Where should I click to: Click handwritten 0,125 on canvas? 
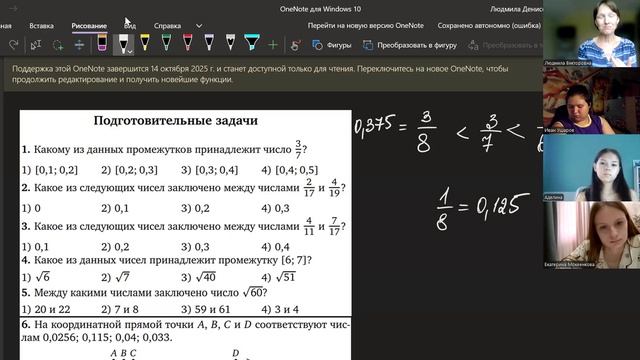pyautogui.click(x=503, y=205)
